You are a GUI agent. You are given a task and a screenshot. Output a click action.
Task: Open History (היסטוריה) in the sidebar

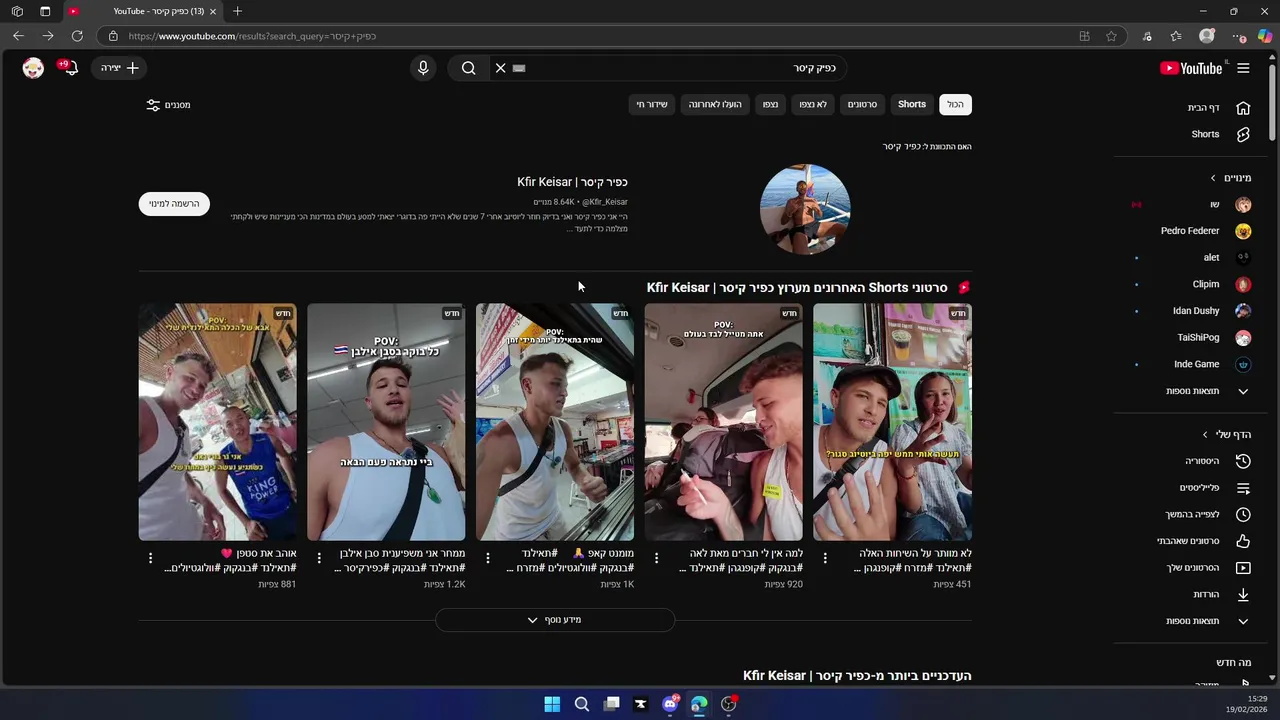[x=1214, y=461]
